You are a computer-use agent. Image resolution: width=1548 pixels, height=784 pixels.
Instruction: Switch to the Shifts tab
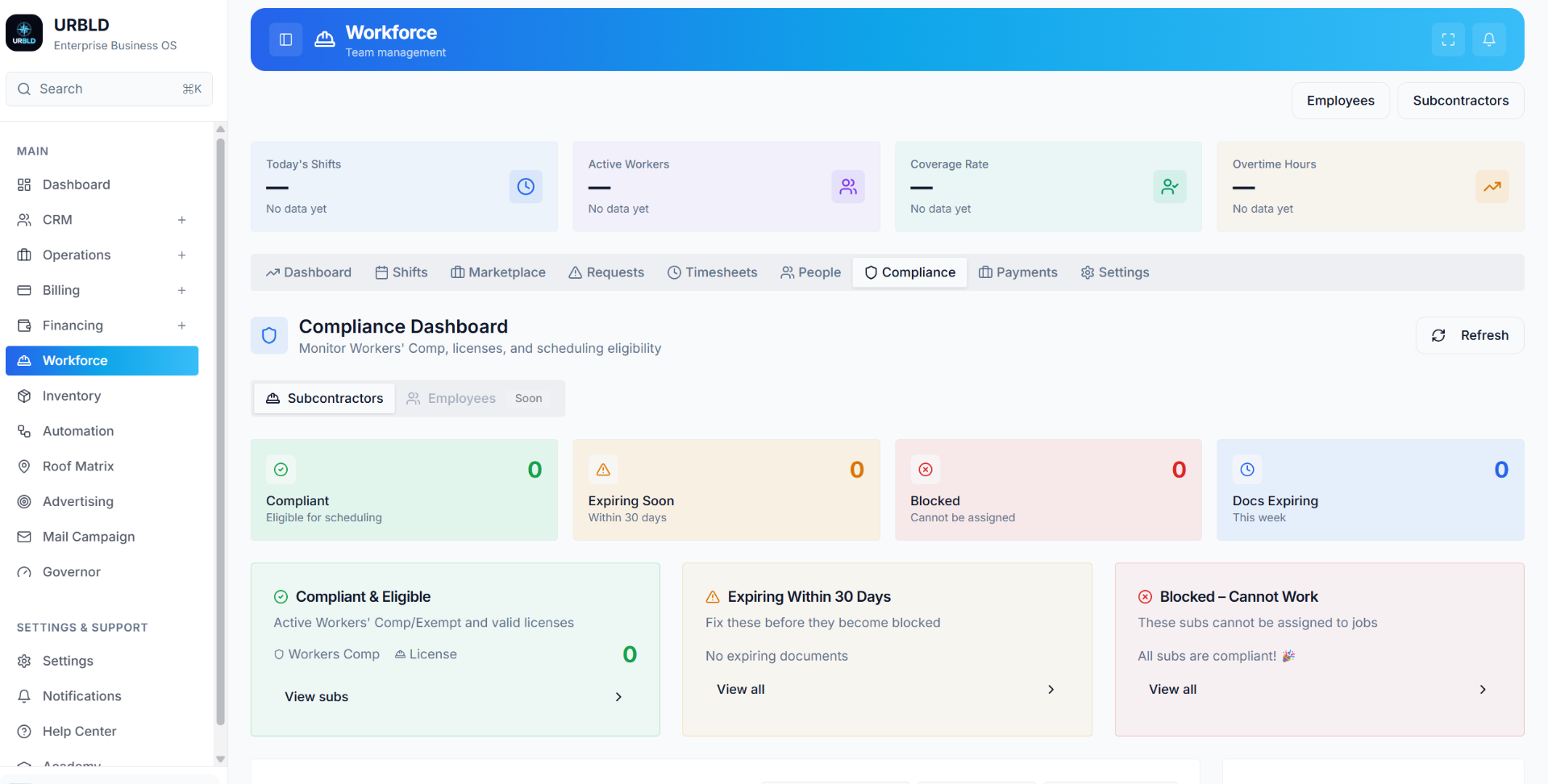pyautogui.click(x=402, y=272)
